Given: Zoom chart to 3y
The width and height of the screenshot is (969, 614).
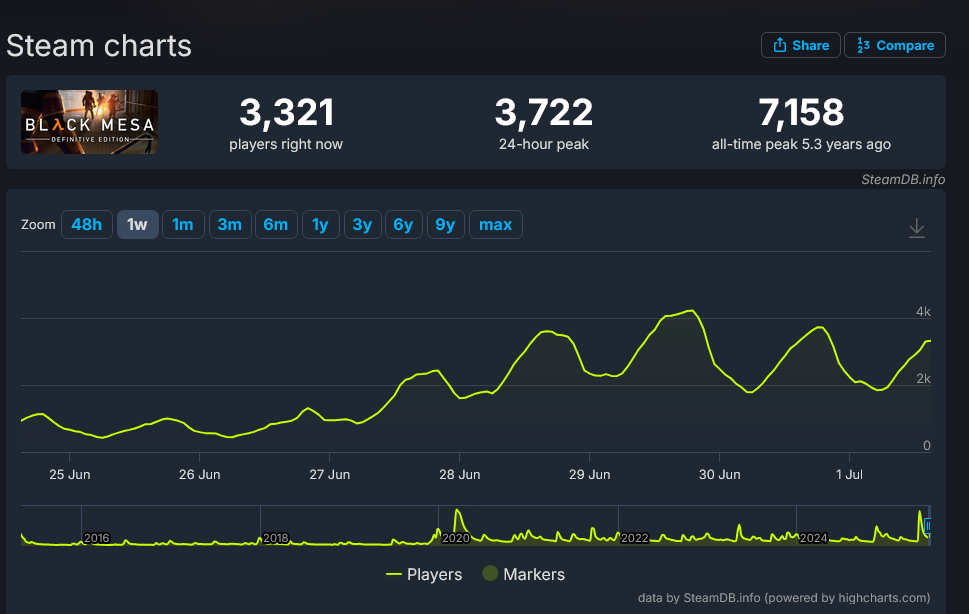Looking at the screenshot, I should coord(362,224).
